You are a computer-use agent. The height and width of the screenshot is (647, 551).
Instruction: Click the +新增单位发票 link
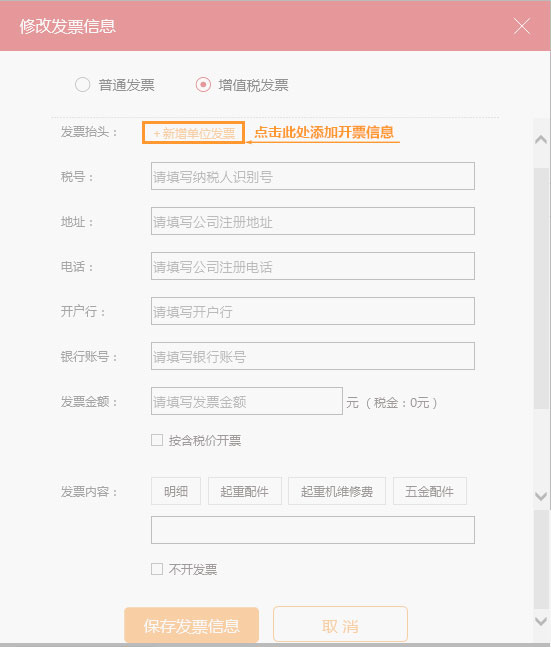coord(194,133)
